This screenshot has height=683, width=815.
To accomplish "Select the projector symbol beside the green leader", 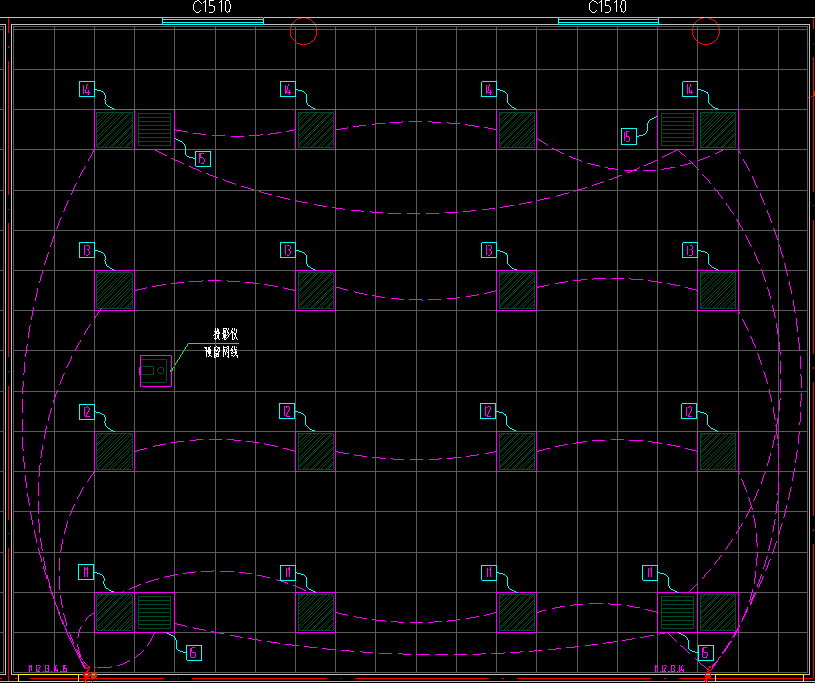I will (x=155, y=371).
